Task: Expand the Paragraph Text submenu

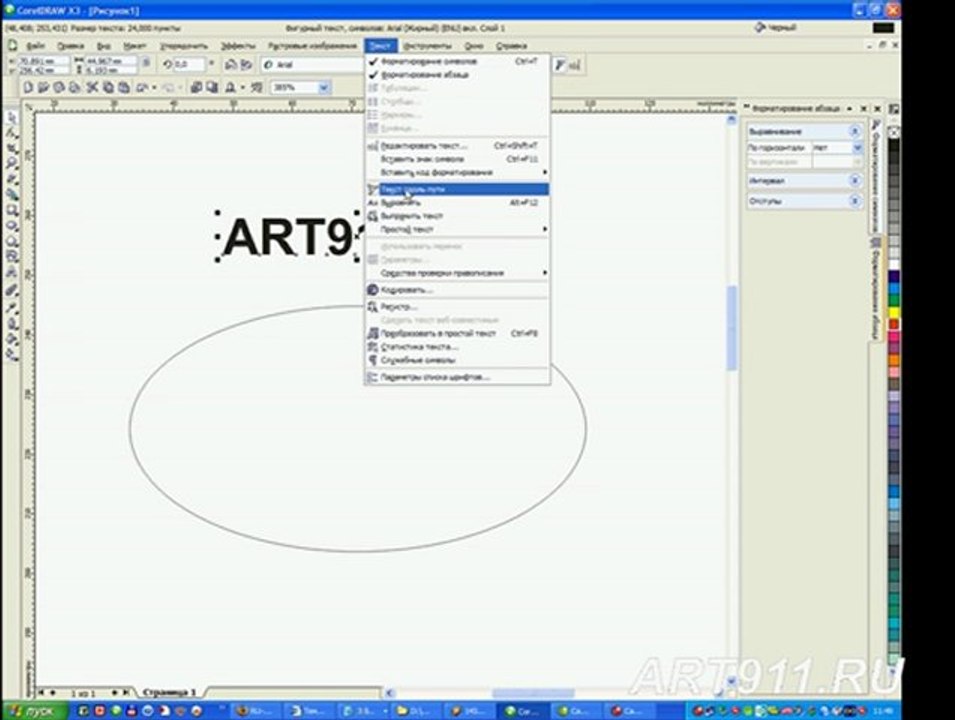Action: [457, 229]
